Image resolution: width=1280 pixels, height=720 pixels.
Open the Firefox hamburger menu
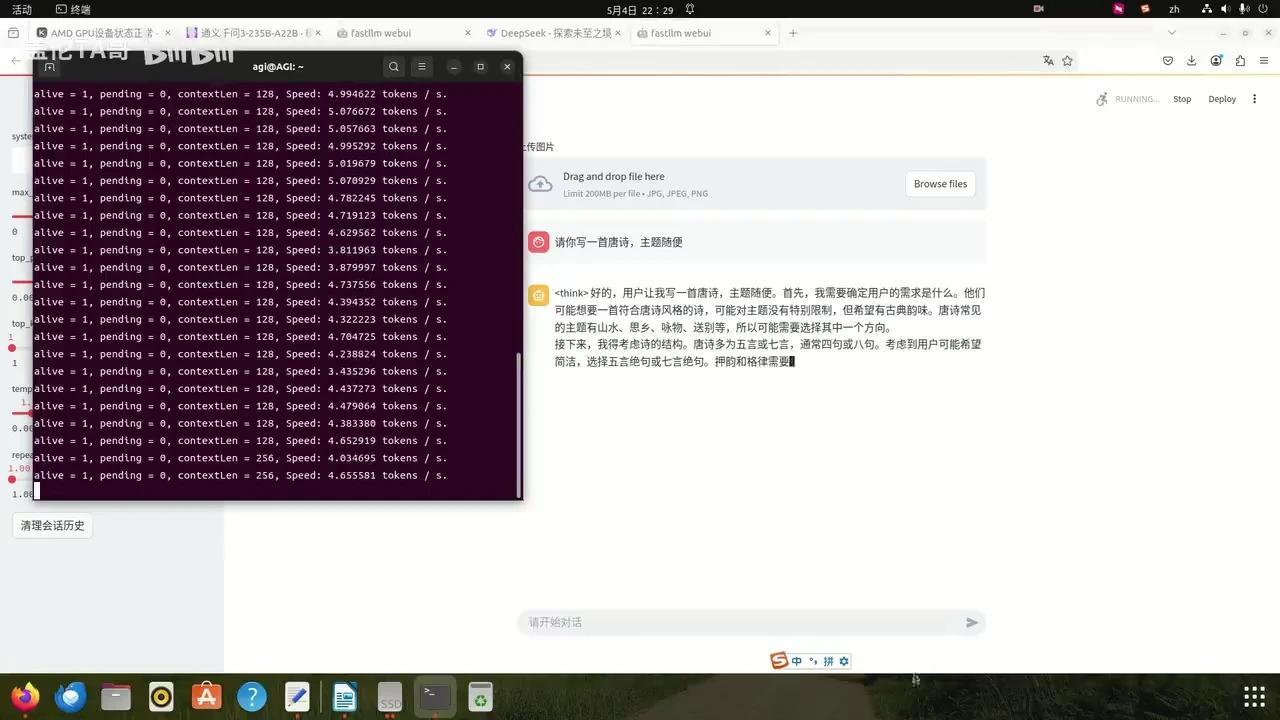coord(1263,61)
